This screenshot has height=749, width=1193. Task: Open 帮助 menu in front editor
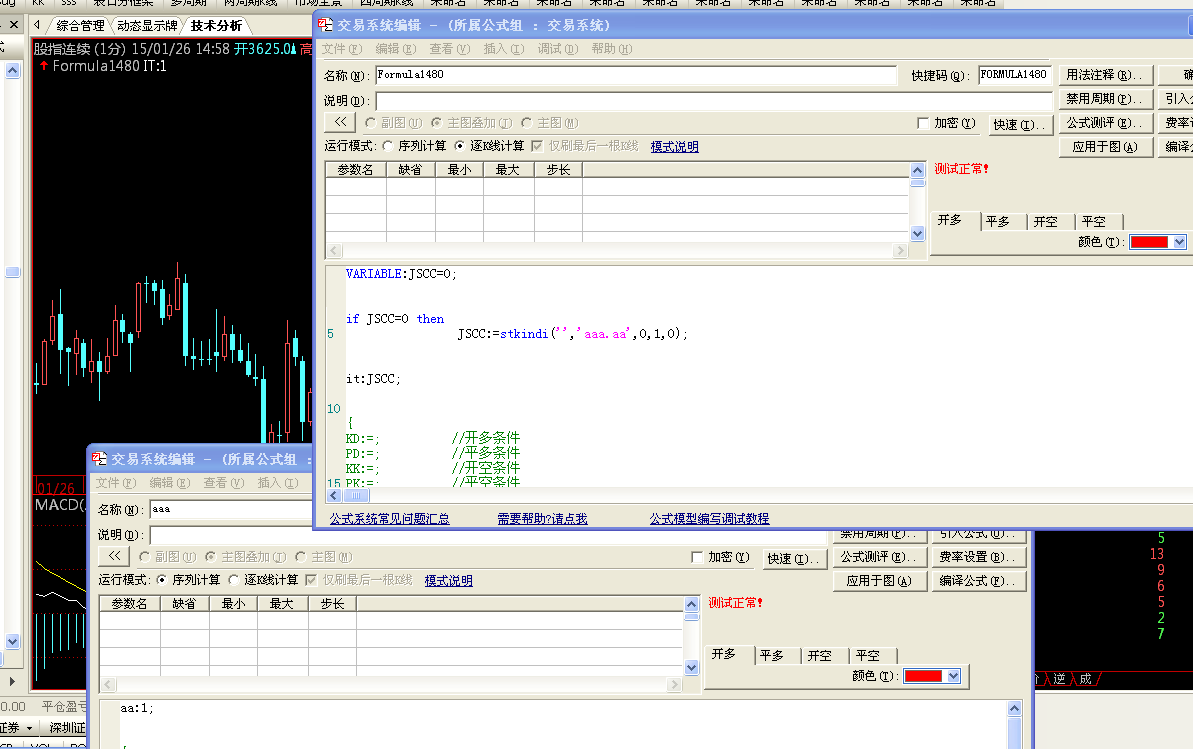612,49
